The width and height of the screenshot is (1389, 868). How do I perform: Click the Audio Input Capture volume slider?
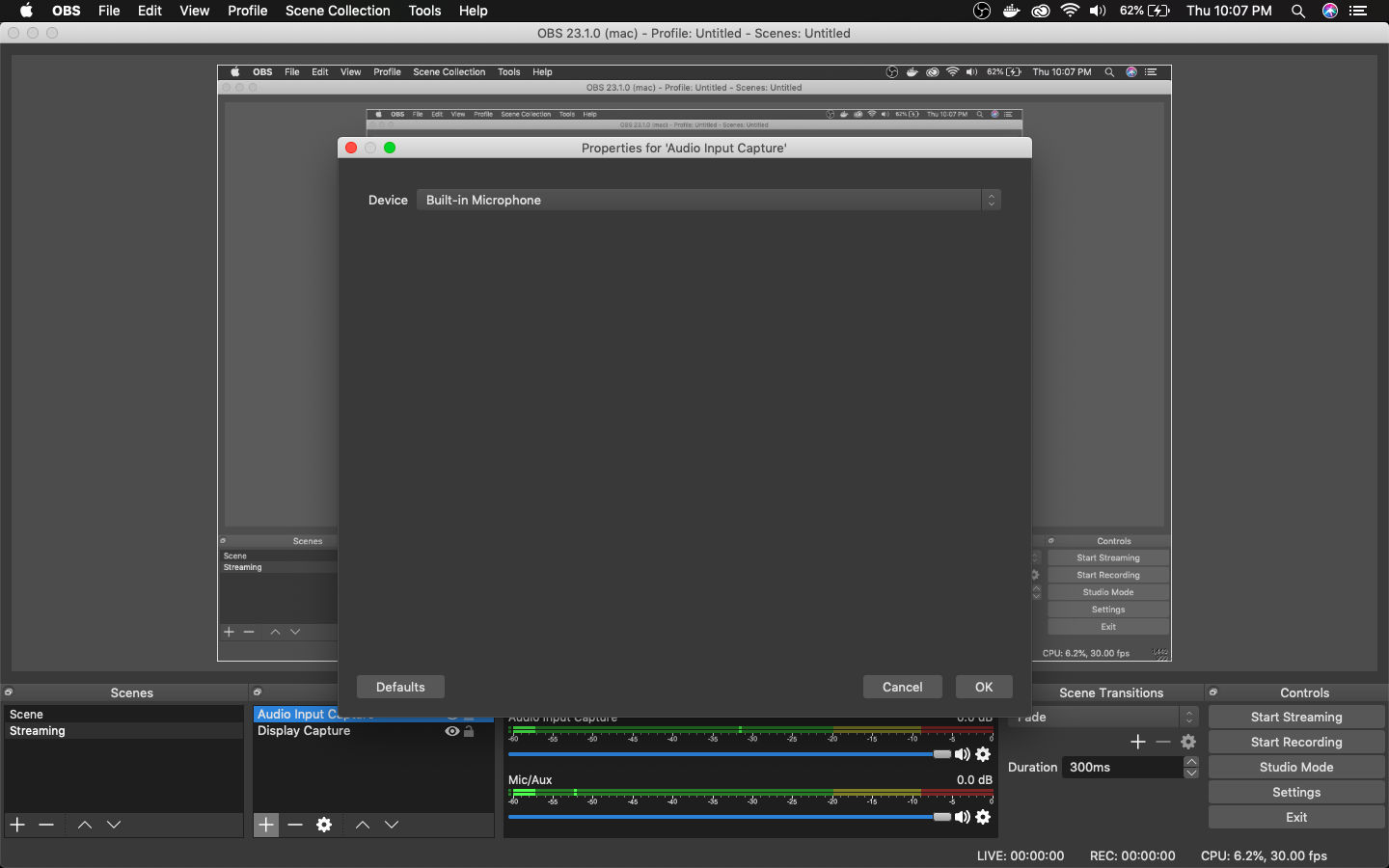tap(729, 754)
